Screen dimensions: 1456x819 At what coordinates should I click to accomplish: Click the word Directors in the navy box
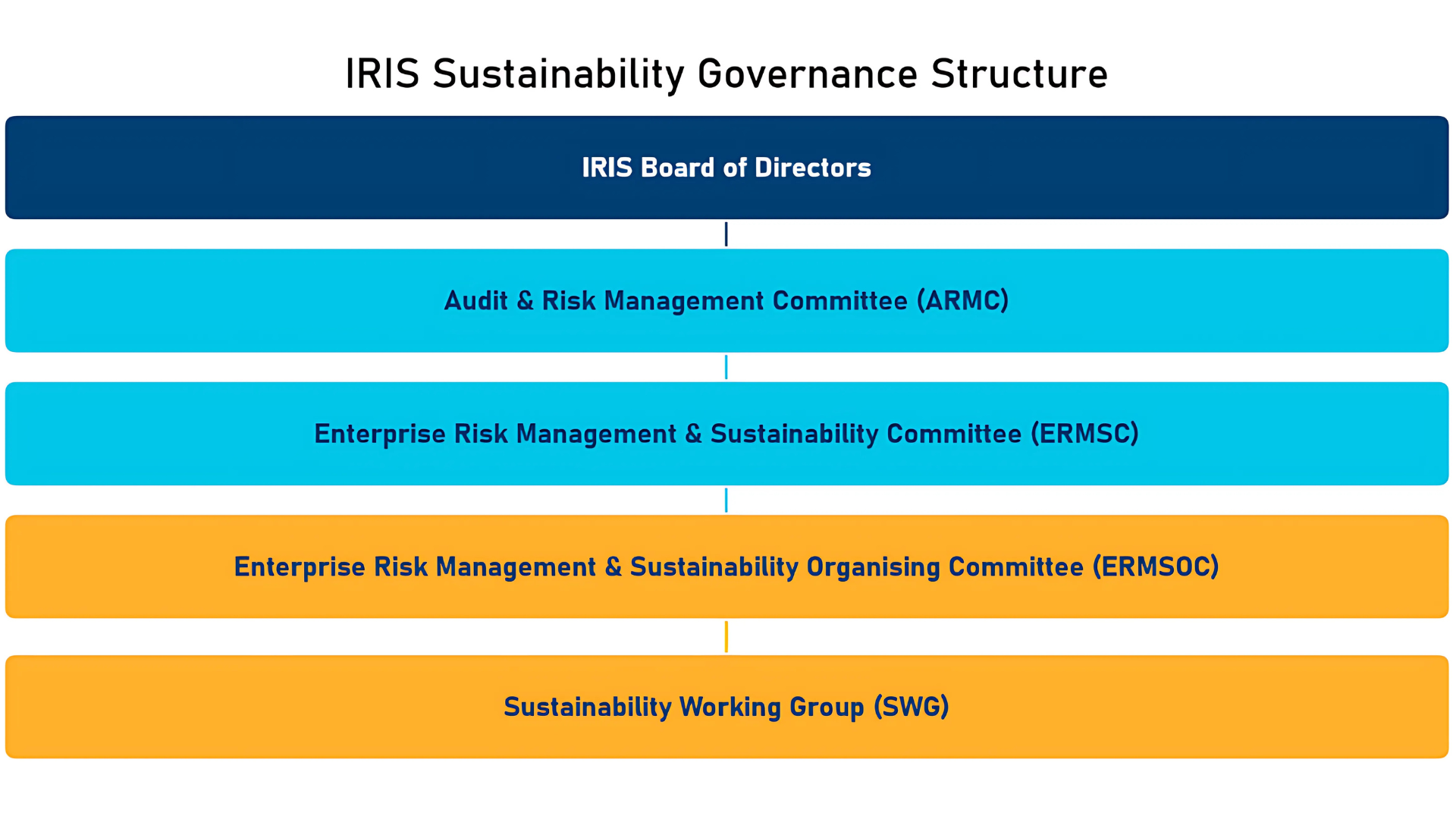(x=812, y=168)
